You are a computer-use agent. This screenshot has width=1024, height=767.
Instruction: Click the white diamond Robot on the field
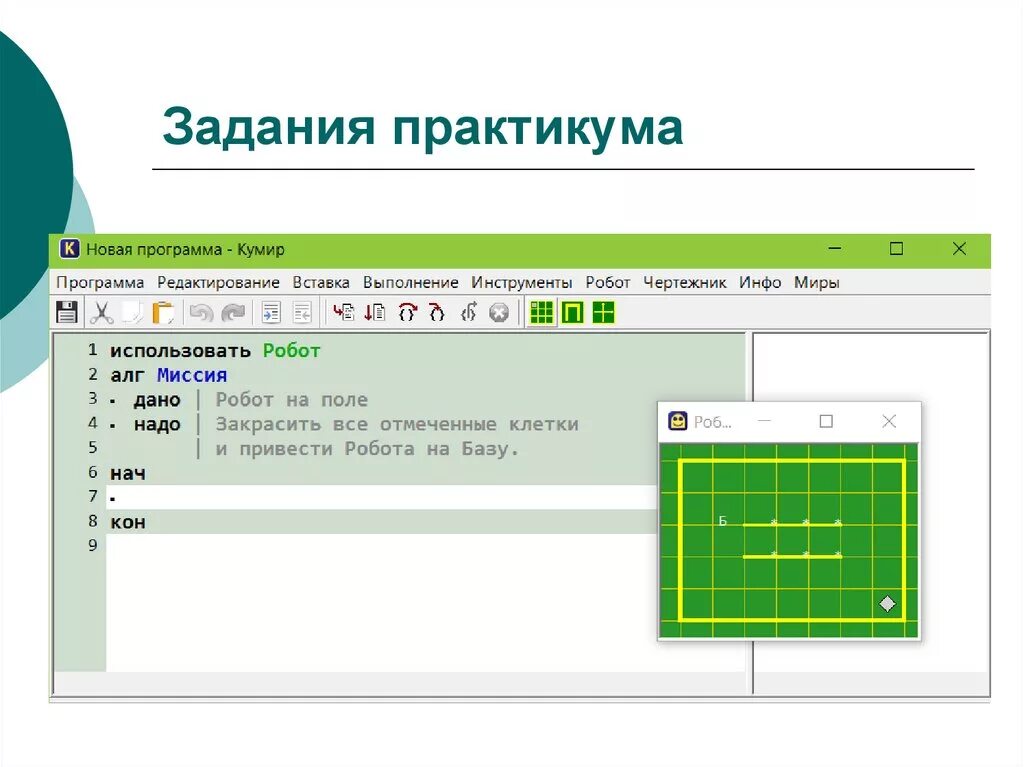888,604
